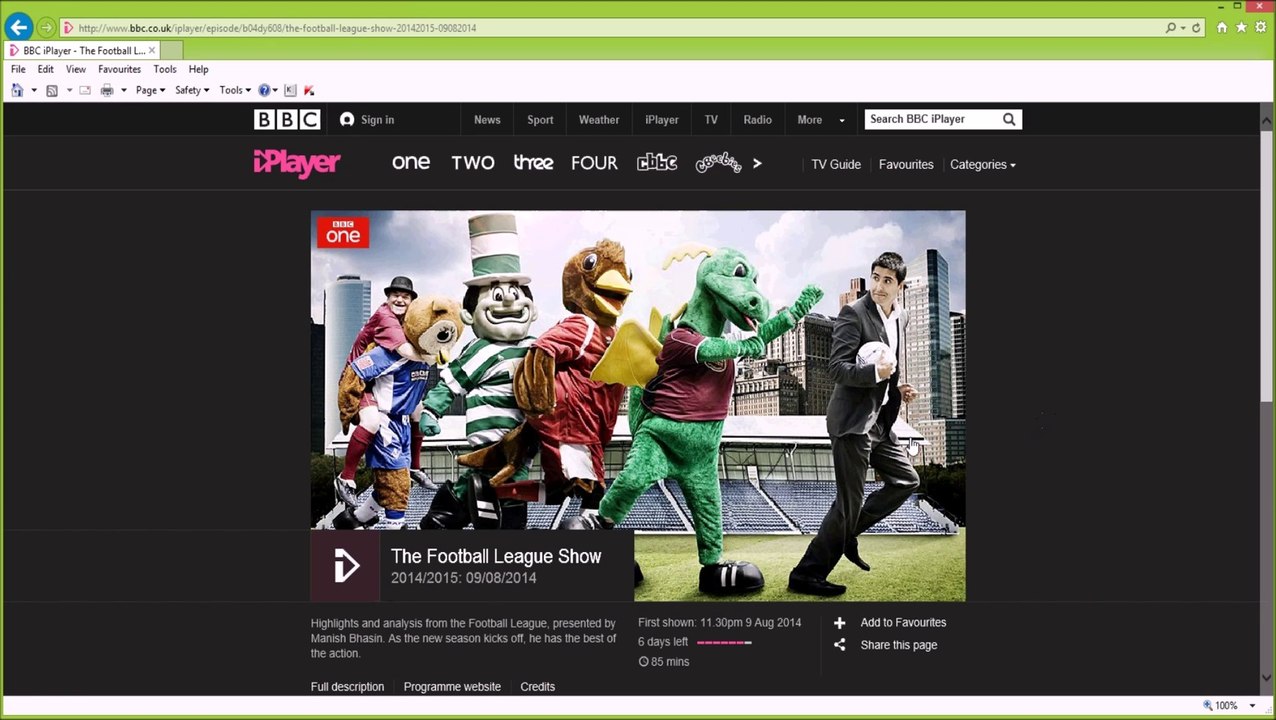Viewport: 1276px width, 720px height.
Task: Open browser settings gear icon
Action: pos(1260,28)
